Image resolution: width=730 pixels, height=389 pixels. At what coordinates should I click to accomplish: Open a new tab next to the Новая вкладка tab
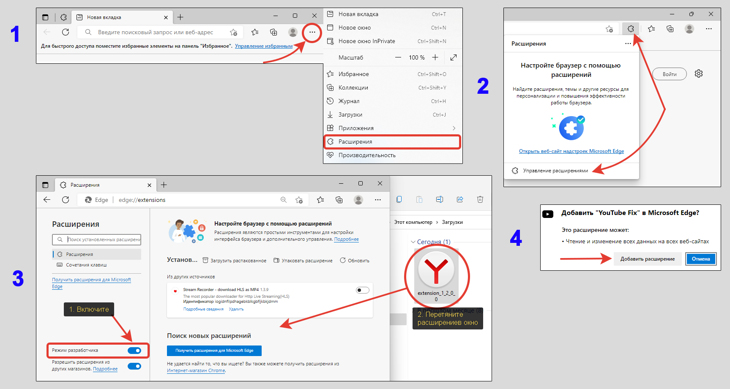click(180, 17)
